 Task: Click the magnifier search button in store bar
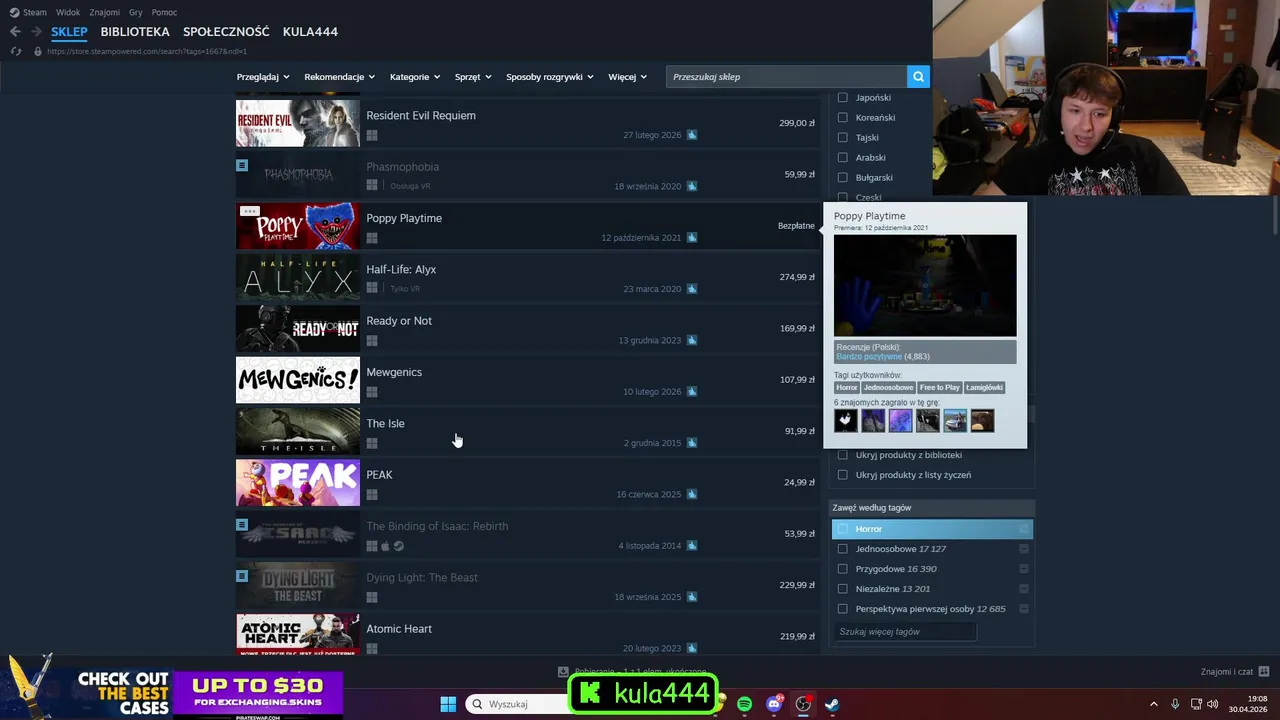click(918, 76)
